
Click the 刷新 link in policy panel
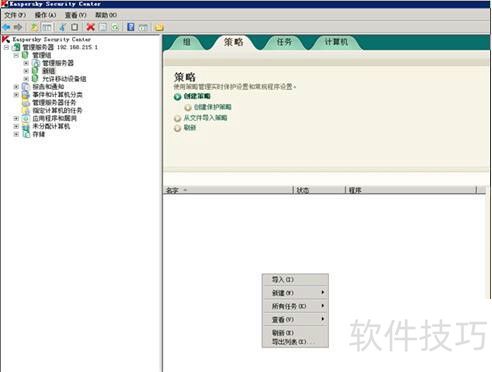pos(190,128)
